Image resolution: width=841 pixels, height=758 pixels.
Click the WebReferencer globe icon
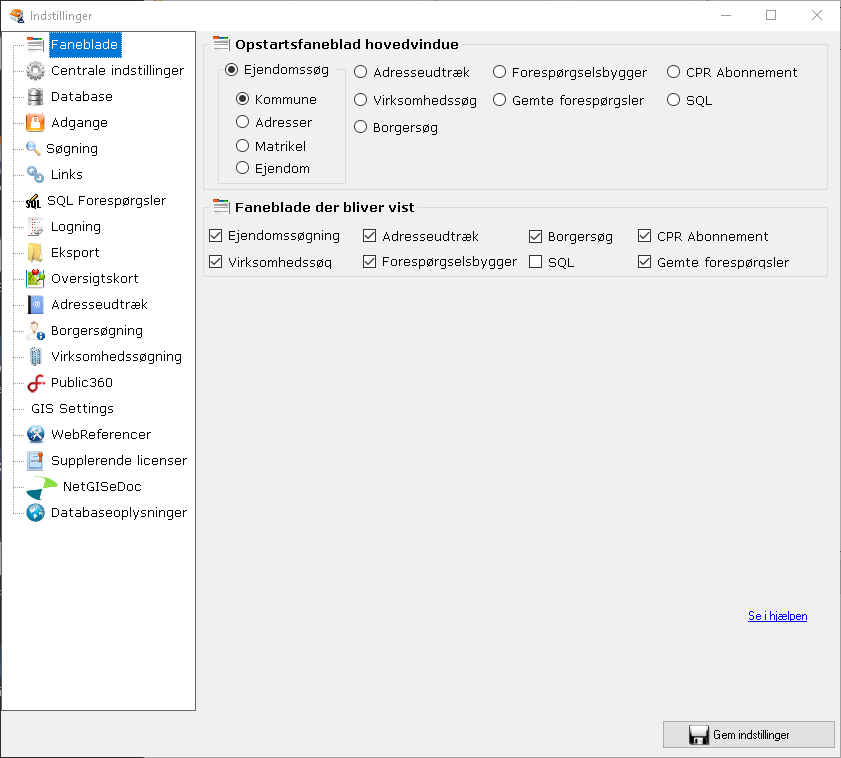click(33, 434)
